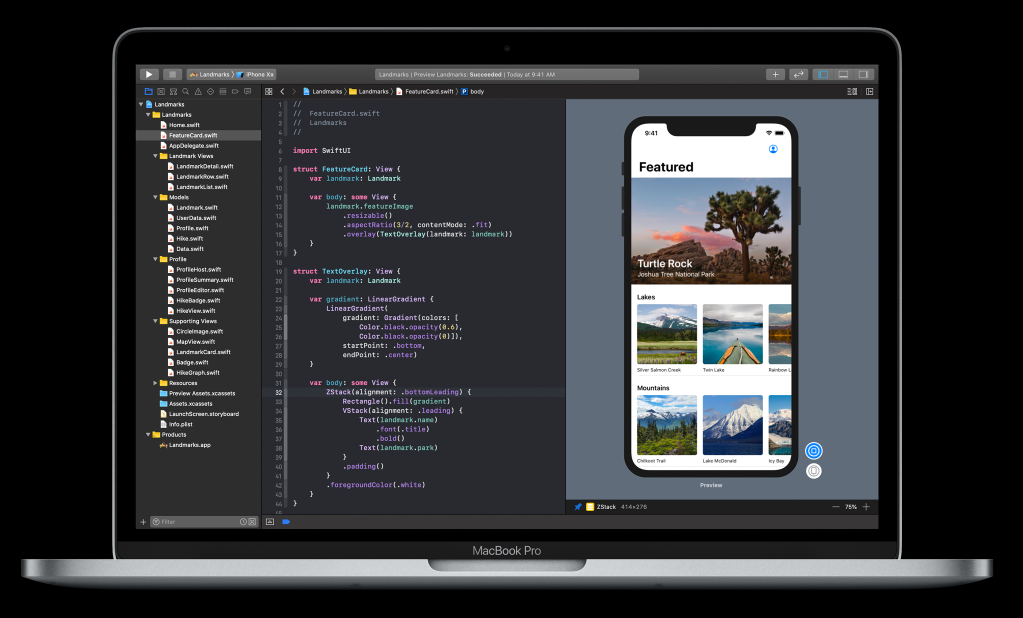This screenshot has width=1023, height=618.
Task: Open the Debug navigator
Action: coord(223,91)
